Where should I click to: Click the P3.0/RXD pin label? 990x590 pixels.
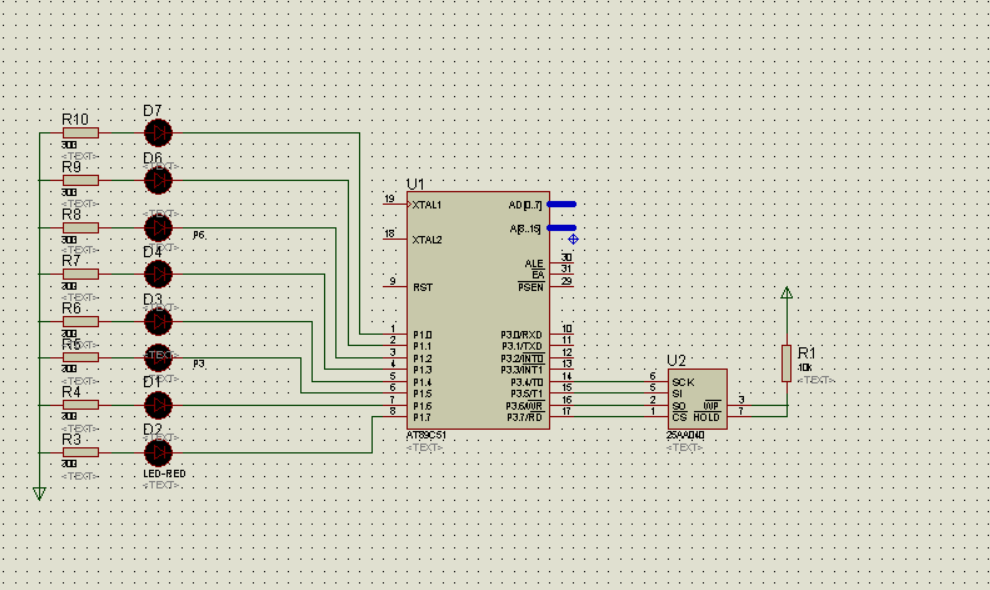(522, 335)
